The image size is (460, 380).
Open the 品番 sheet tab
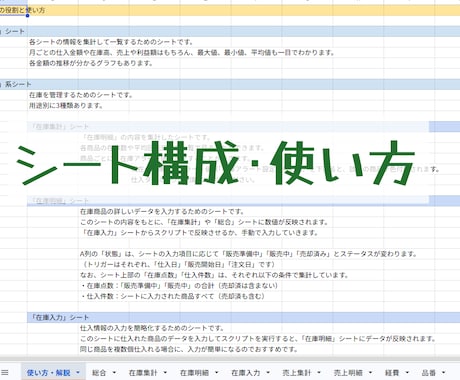(x=429, y=373)
